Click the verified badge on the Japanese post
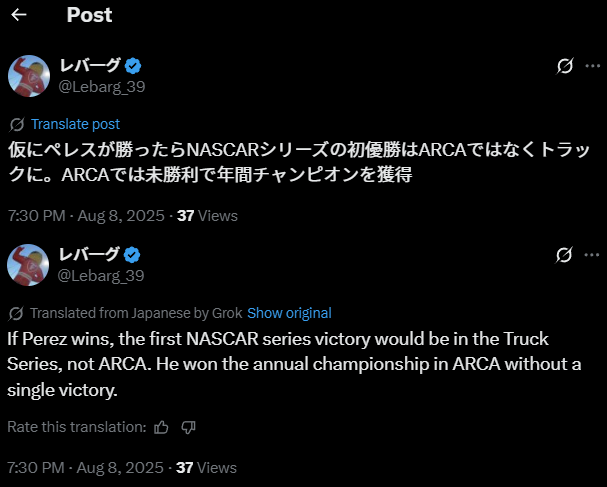The height and width of the screenshot is (487, 607). coord(132,66)
